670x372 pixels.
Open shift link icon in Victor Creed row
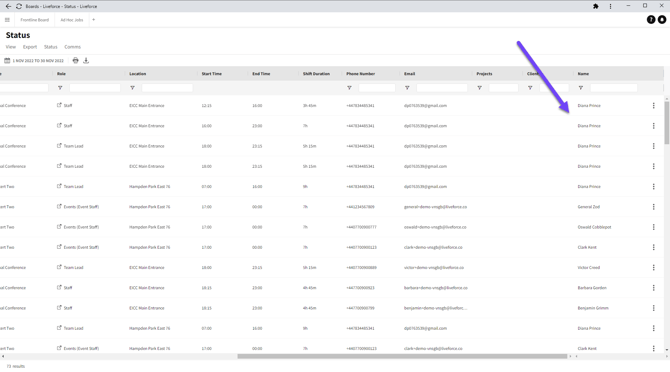tap(59, 267)
